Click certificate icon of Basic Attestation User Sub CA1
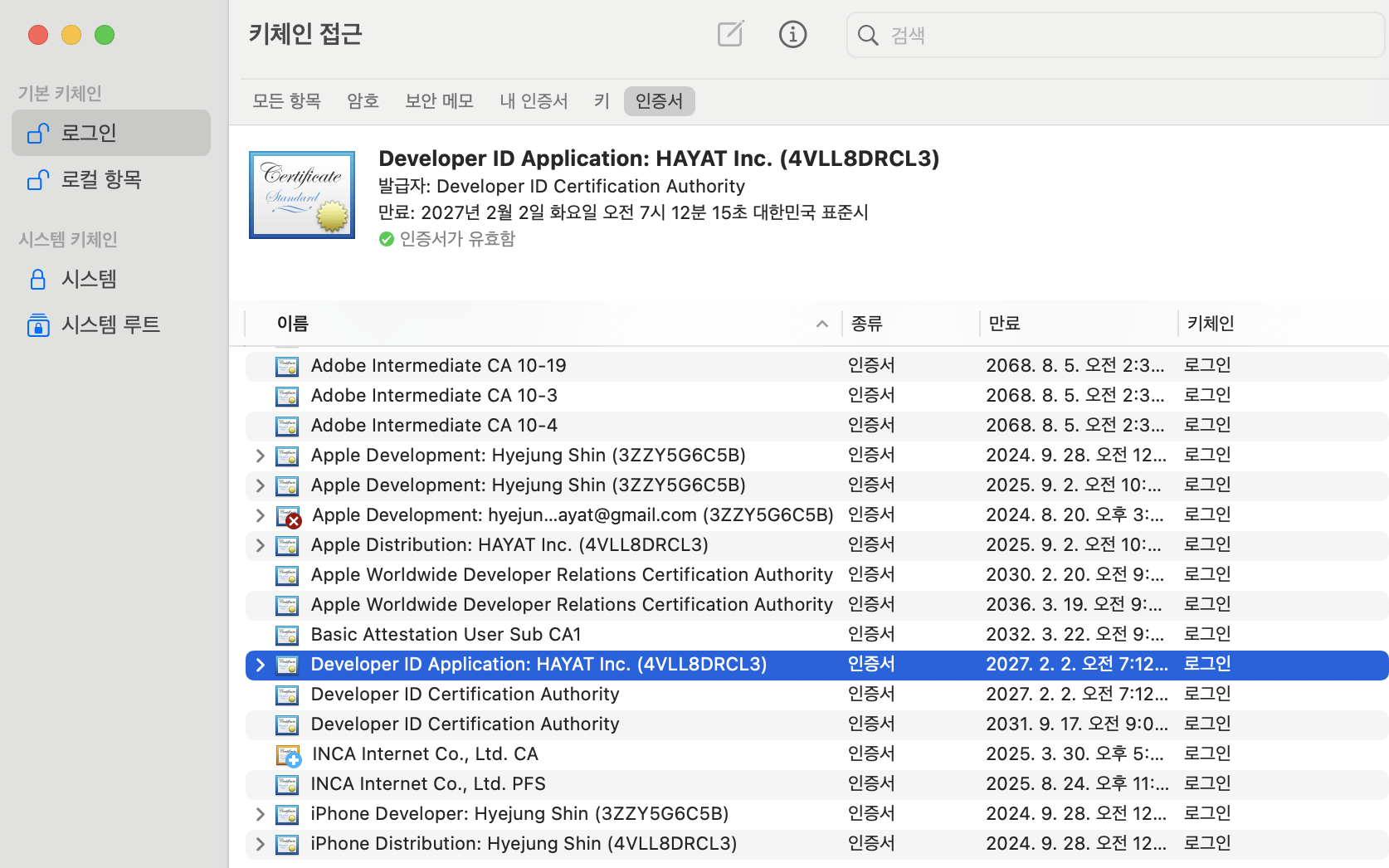 point(287,635)
